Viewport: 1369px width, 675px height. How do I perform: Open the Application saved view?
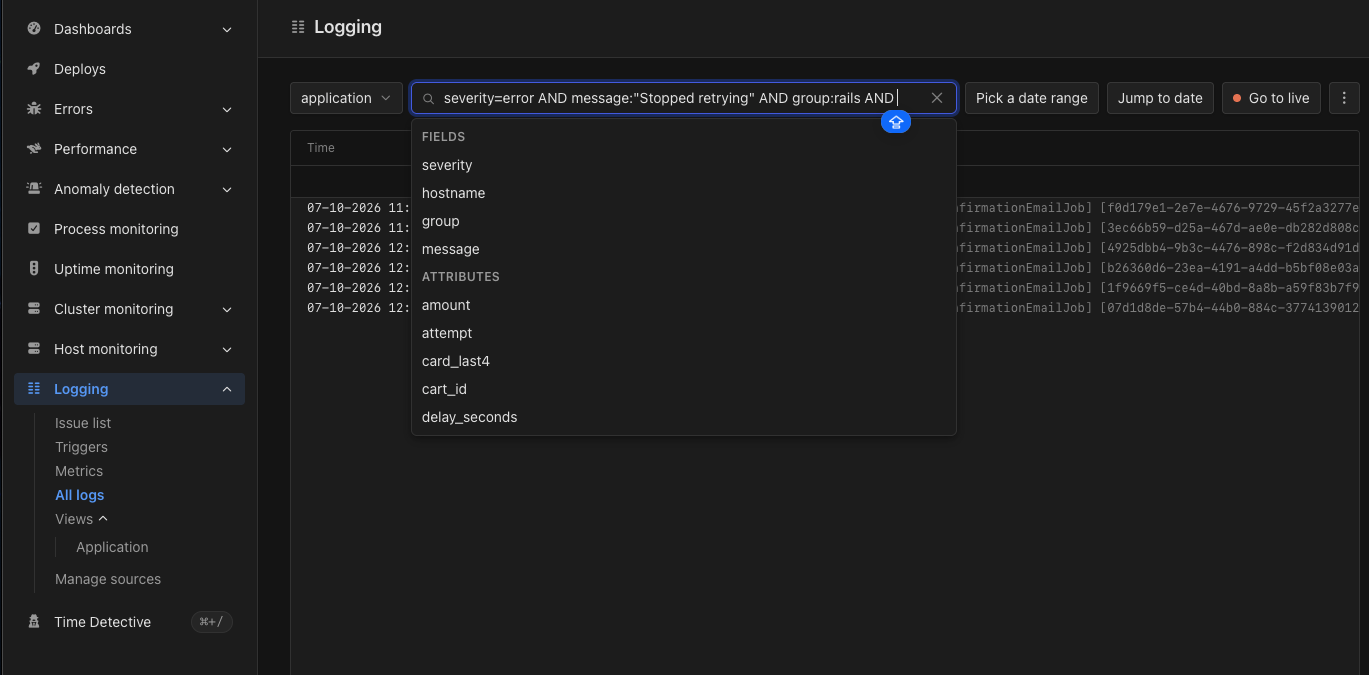pos(112,547)
